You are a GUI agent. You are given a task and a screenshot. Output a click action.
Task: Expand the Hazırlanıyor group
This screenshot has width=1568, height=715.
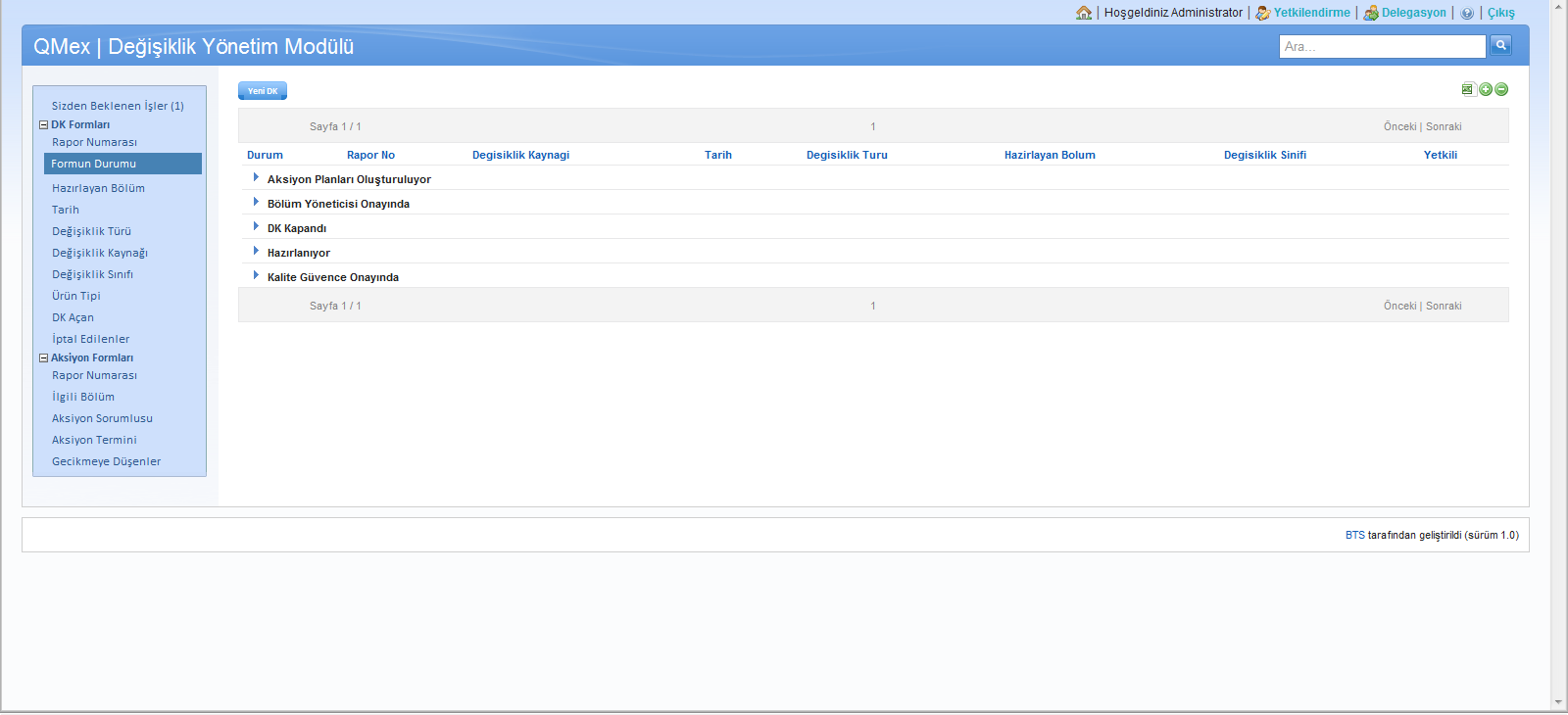256,251
